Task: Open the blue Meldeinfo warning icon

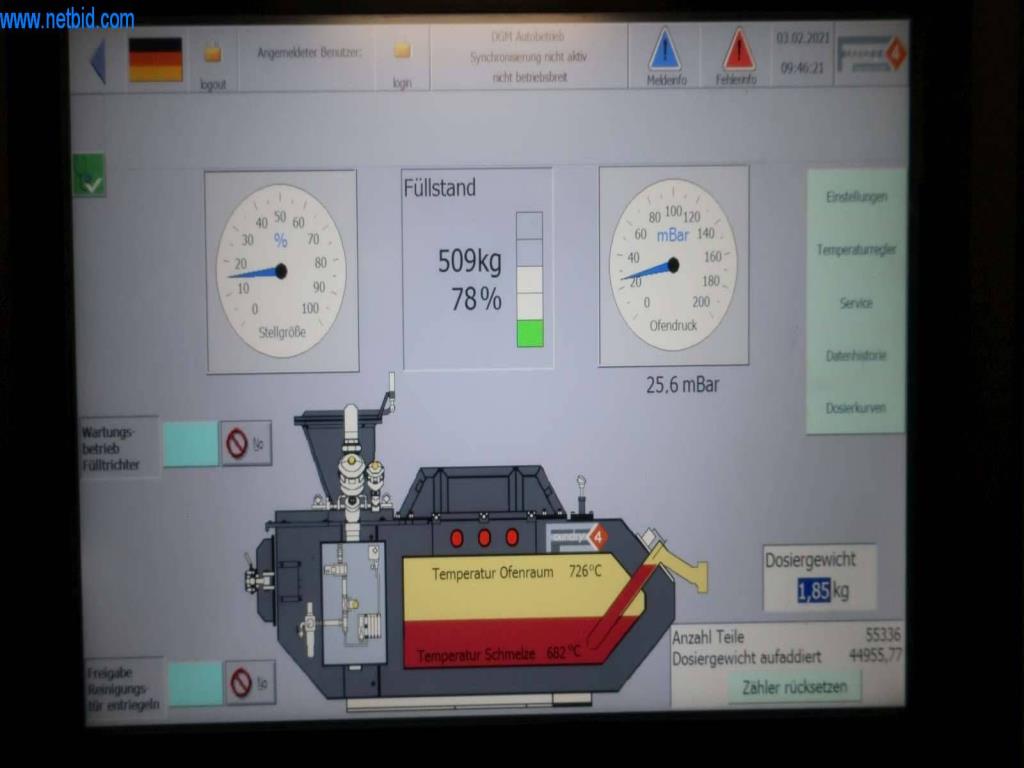Action: (x=665, y=50)
